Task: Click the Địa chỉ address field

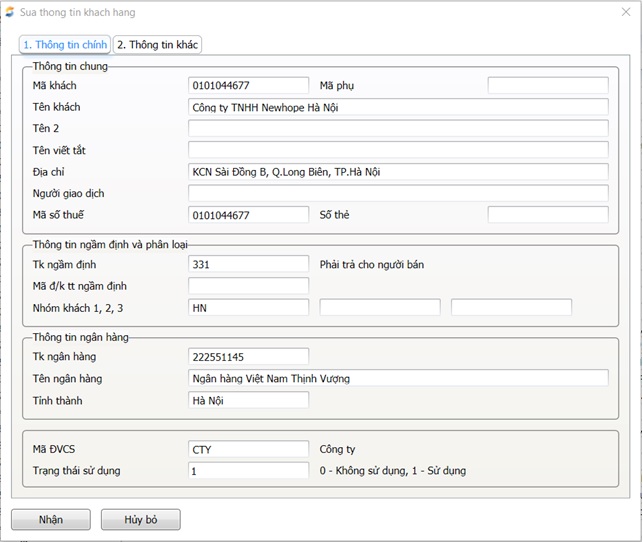Action: 398,172
